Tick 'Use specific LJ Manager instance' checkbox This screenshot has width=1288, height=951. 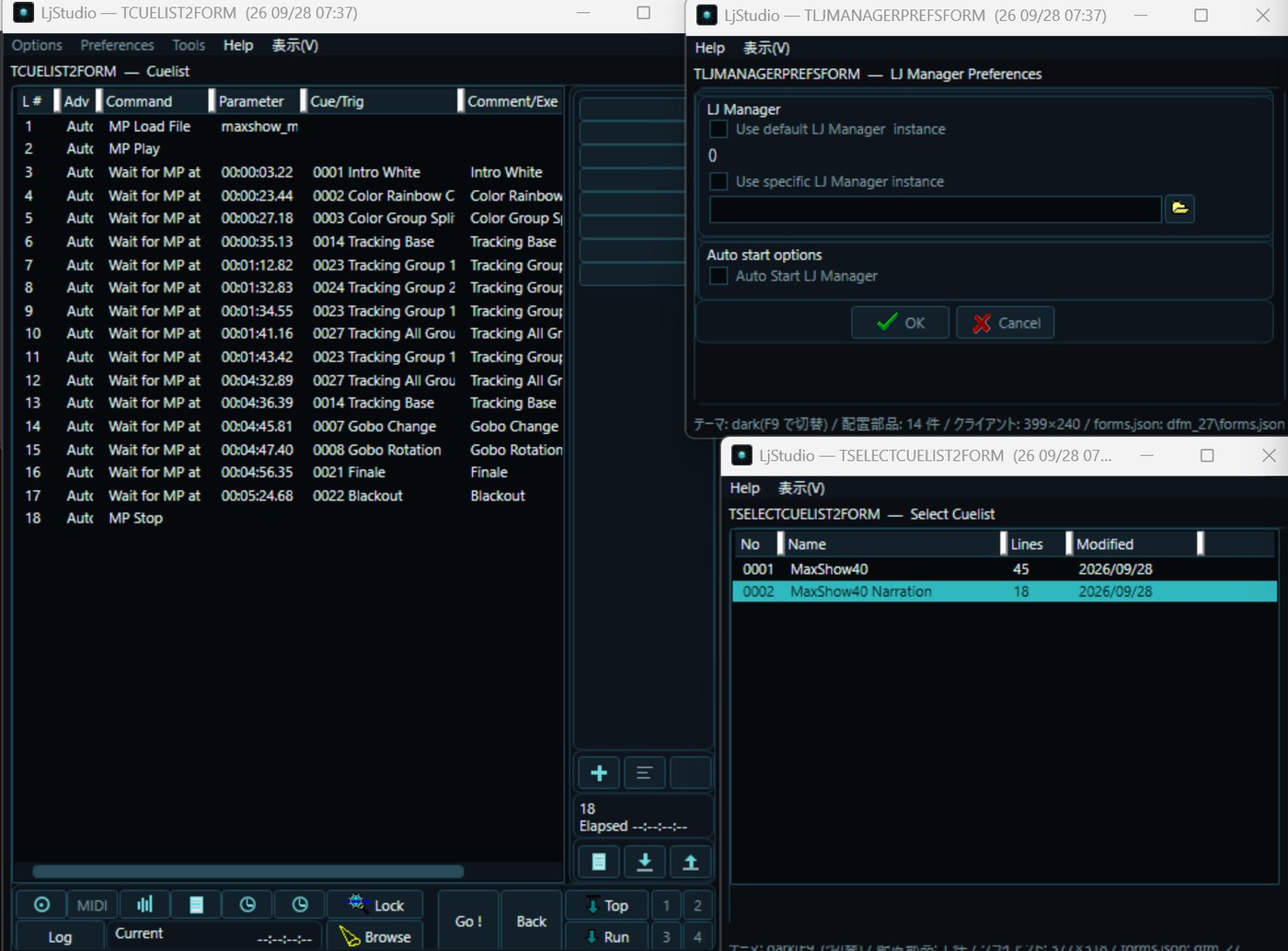click(x=719, y=181)
